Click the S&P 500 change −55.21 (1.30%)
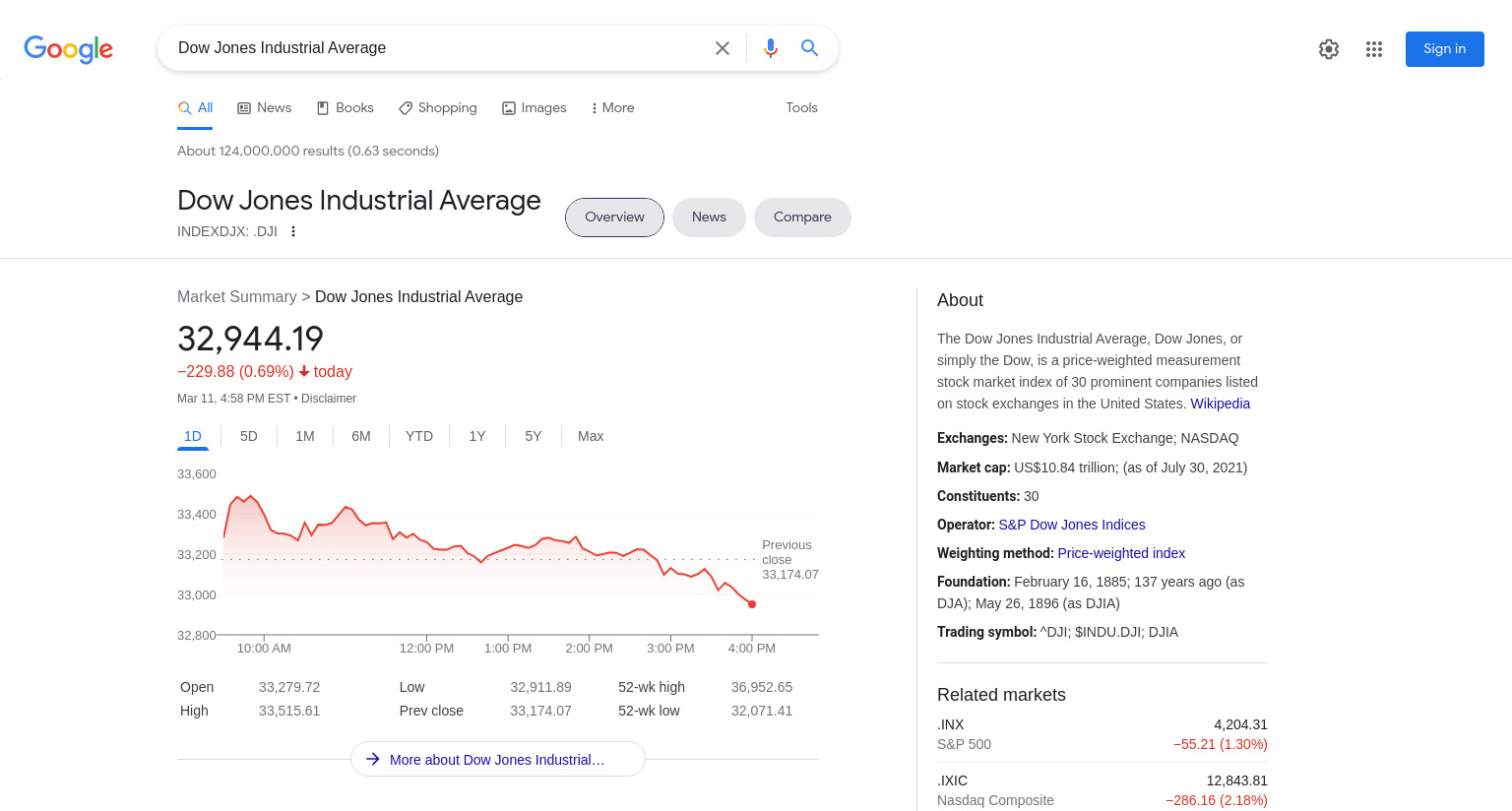This screenshot has width=1512, height=811. pos(1220,744)
